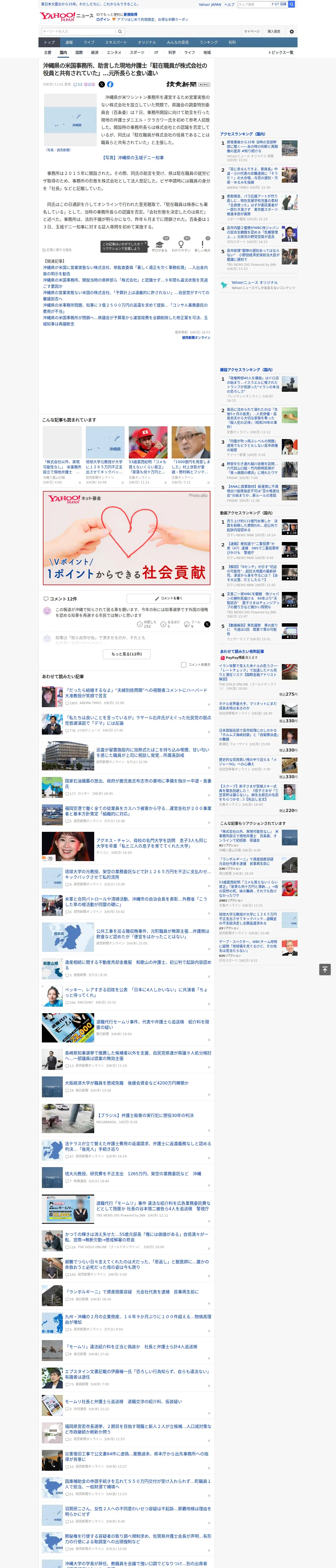The image size is (336, 1568).
Task: Click the blue web search button
Action: (292, 4)
